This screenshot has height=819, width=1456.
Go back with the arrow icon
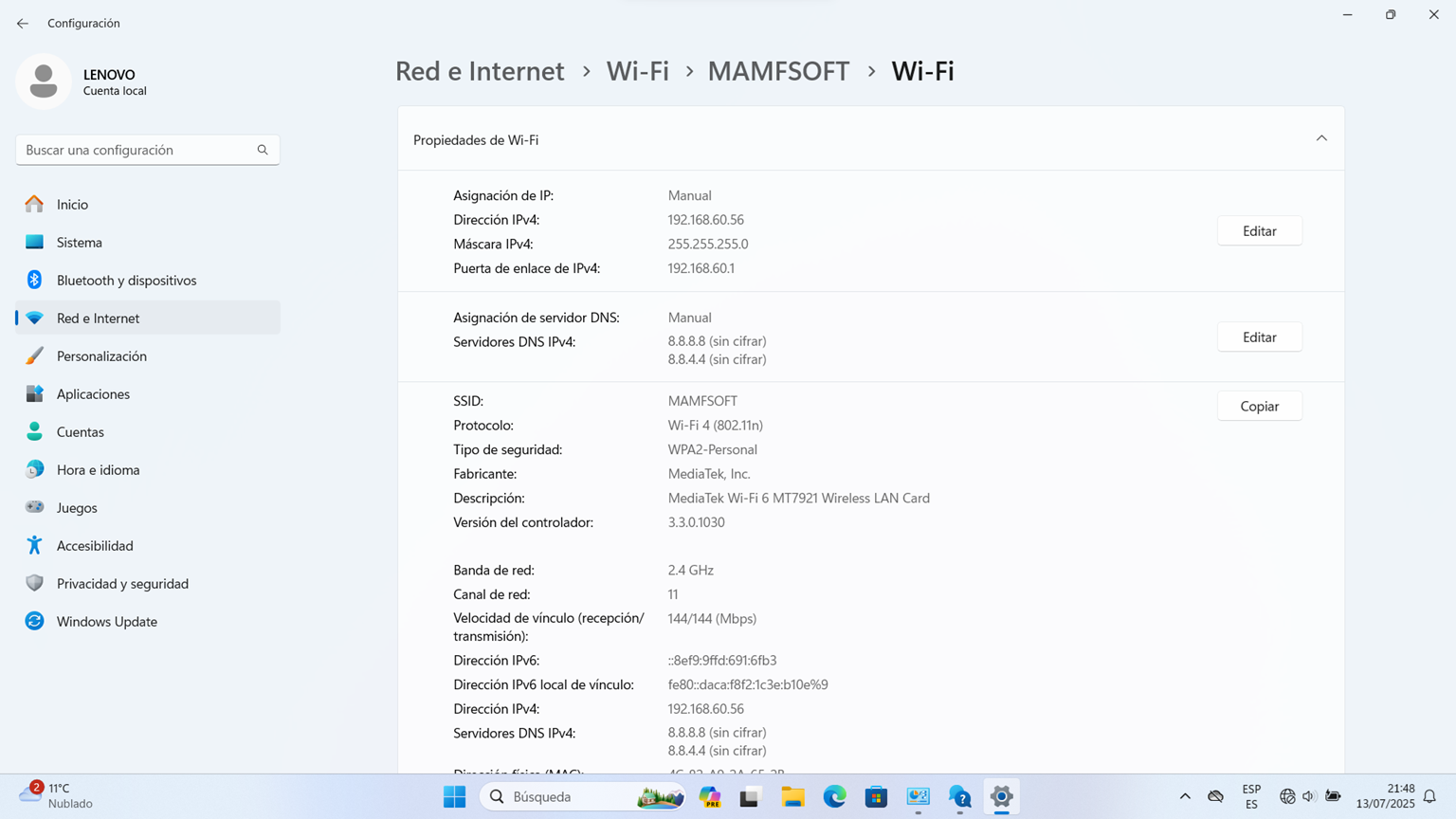[x=23, y=24]
